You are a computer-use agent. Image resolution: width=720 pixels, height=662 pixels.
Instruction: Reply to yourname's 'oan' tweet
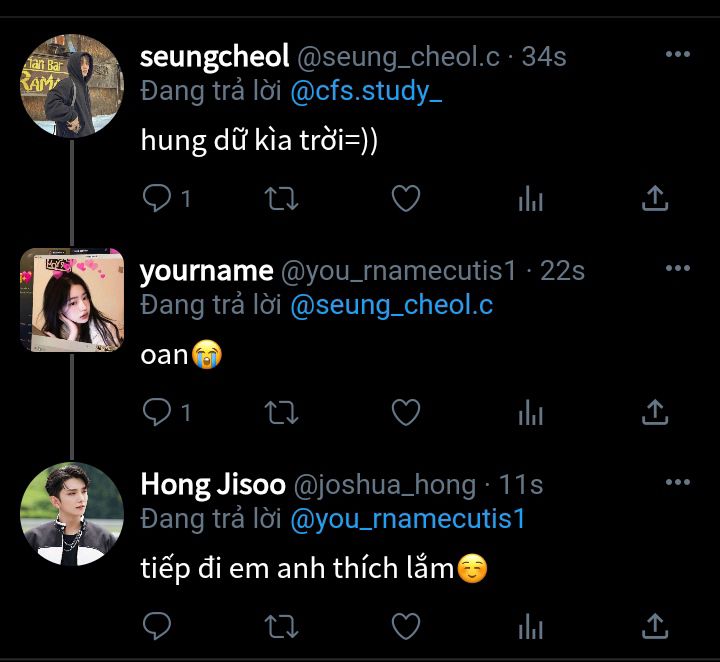point(157,412)
